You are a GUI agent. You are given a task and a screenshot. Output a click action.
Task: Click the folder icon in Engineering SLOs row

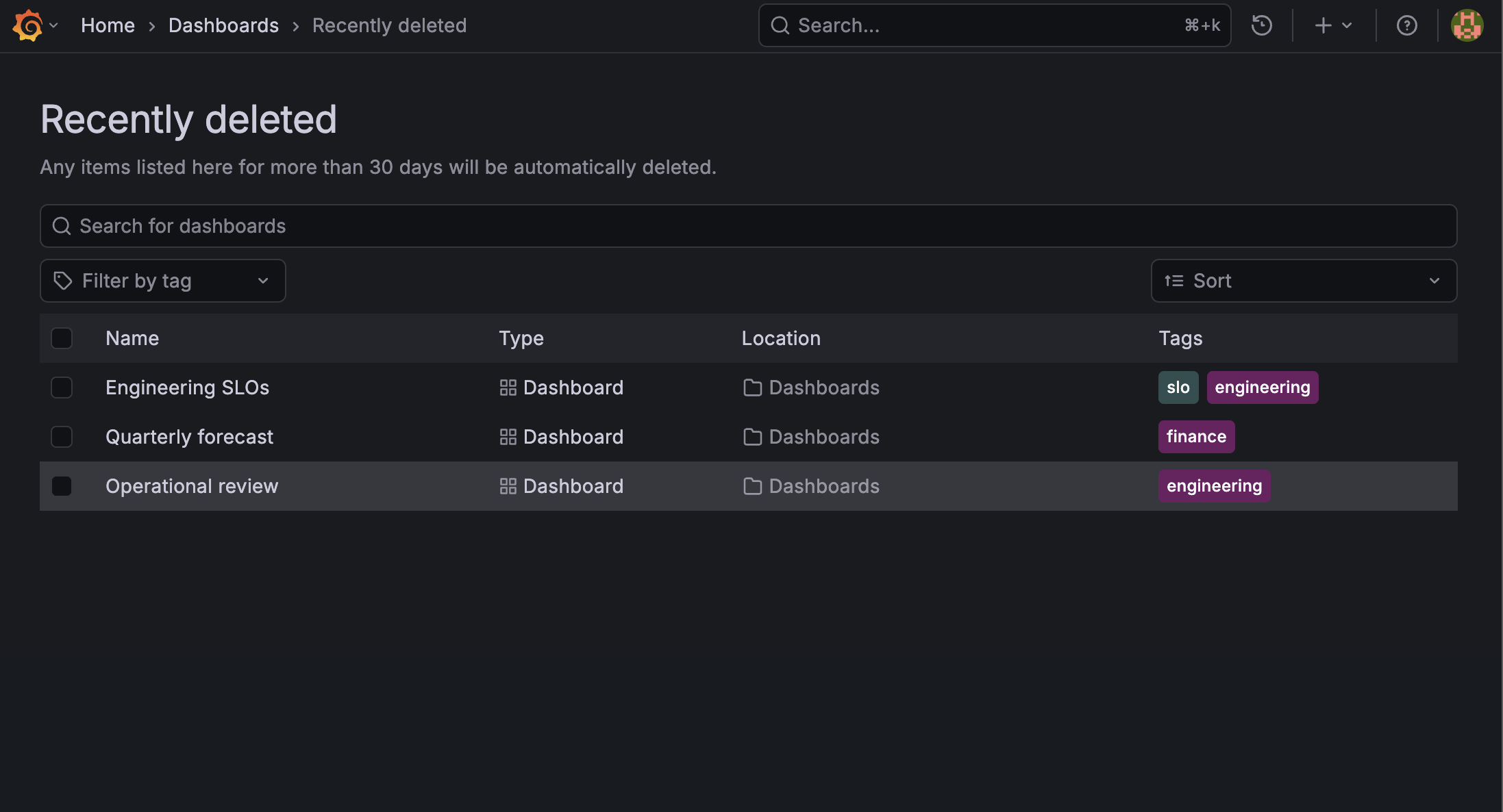[x=752, y=388]
